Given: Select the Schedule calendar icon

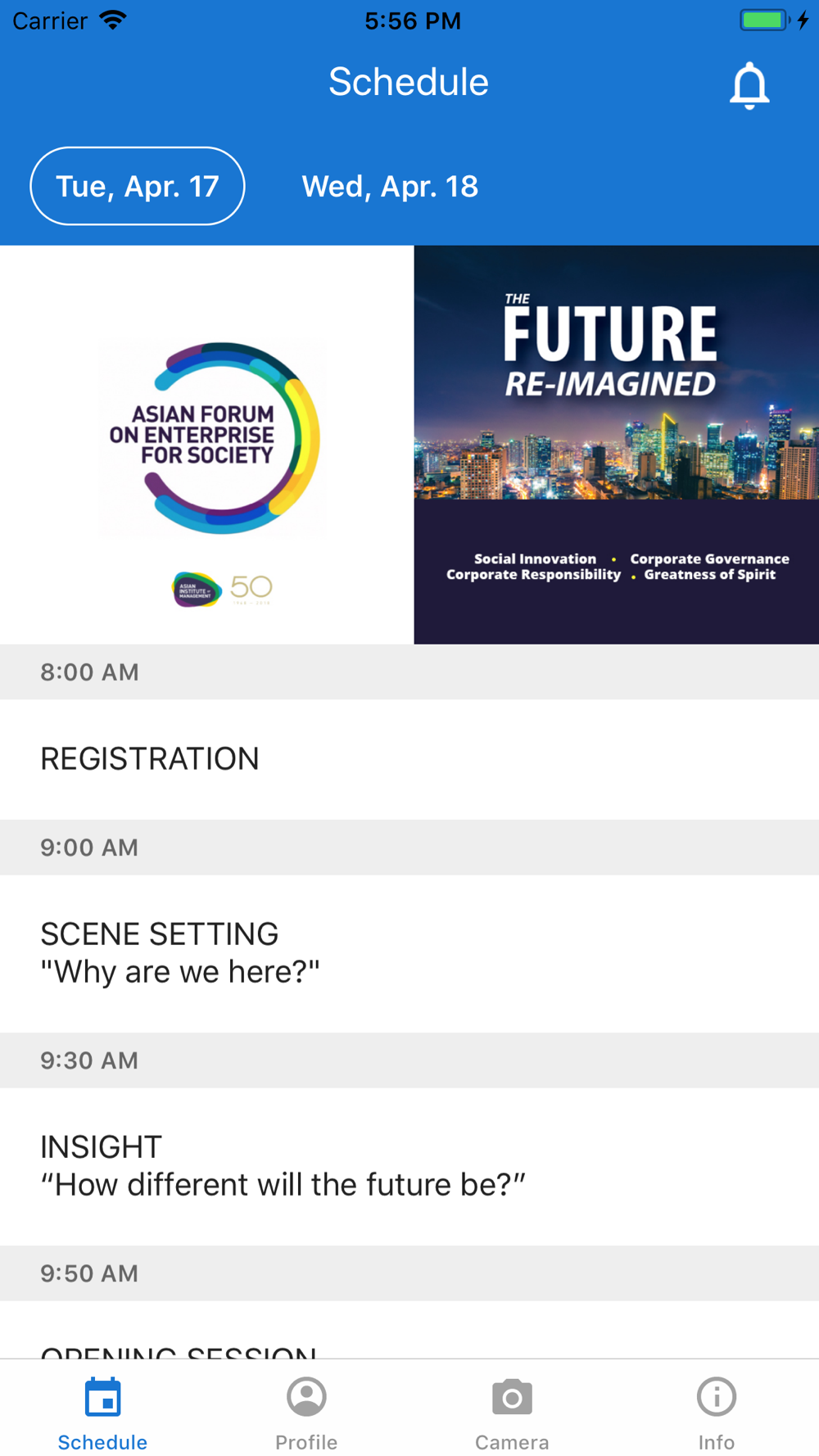Looking at the screenshot, I should click(103, 1397).
